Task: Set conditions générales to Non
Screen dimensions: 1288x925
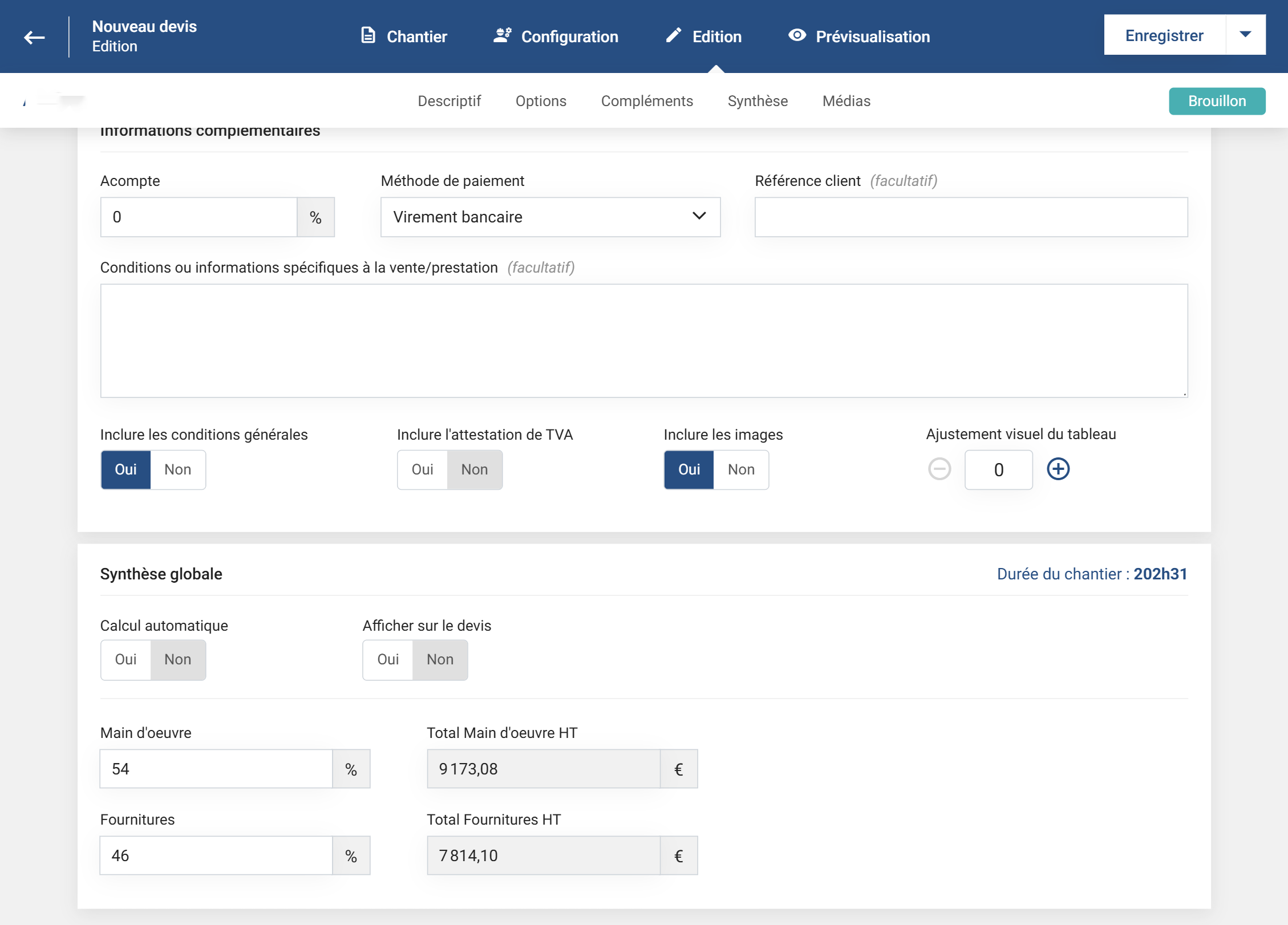Action: [177, 469]
